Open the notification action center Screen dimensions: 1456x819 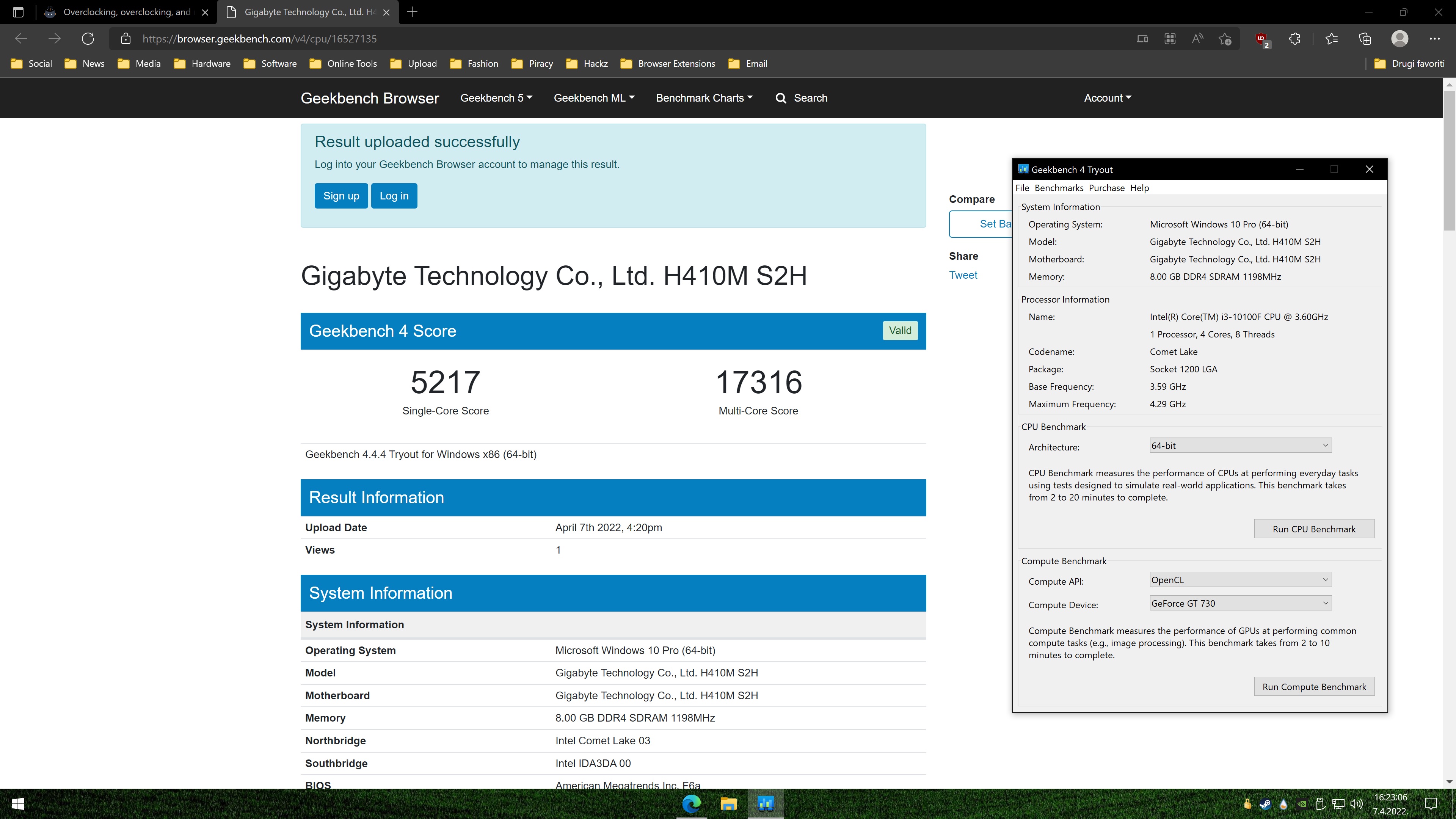pos(1431,804)
